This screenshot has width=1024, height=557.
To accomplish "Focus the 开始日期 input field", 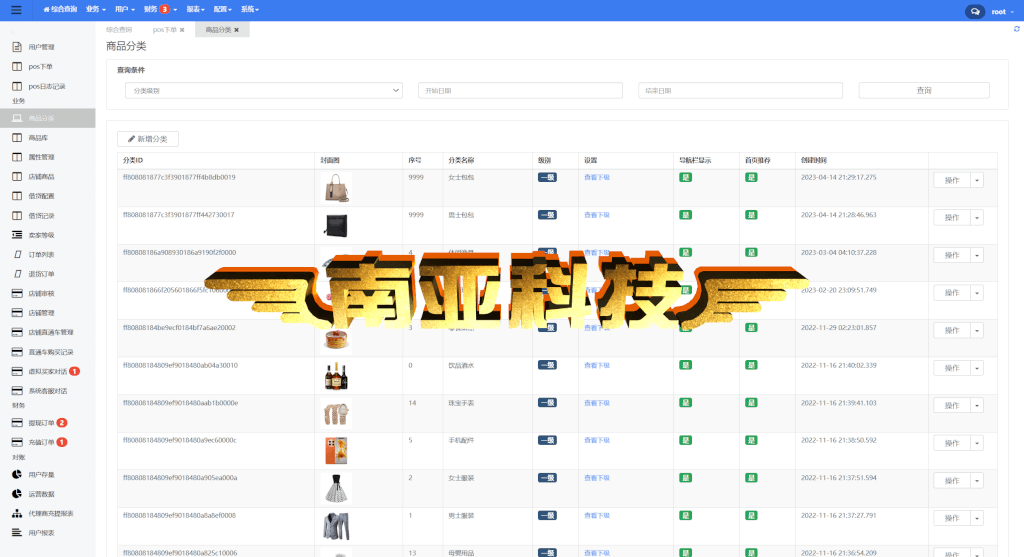I will (520, 90).
